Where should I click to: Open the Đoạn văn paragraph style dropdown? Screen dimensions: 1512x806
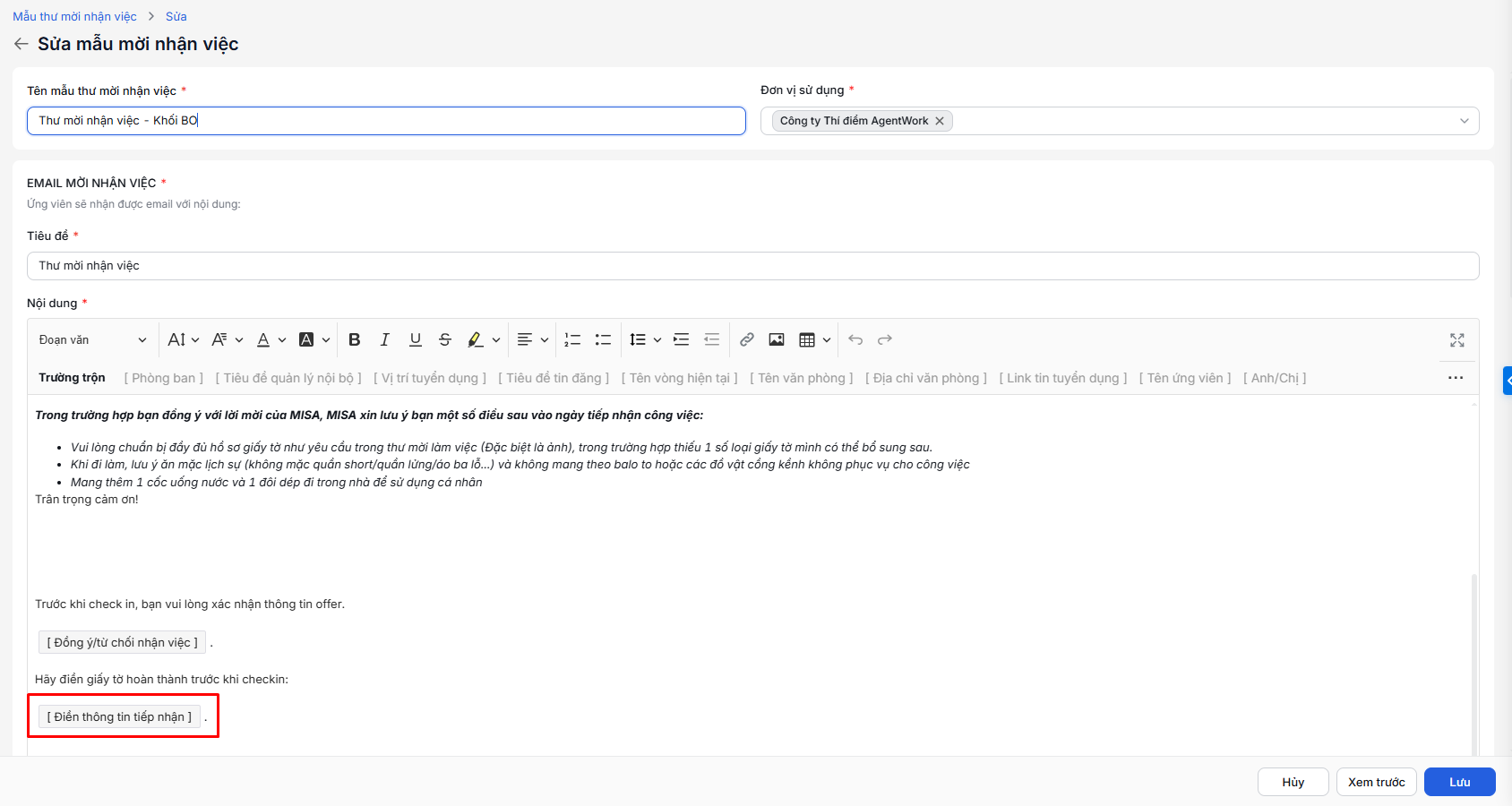91,339
